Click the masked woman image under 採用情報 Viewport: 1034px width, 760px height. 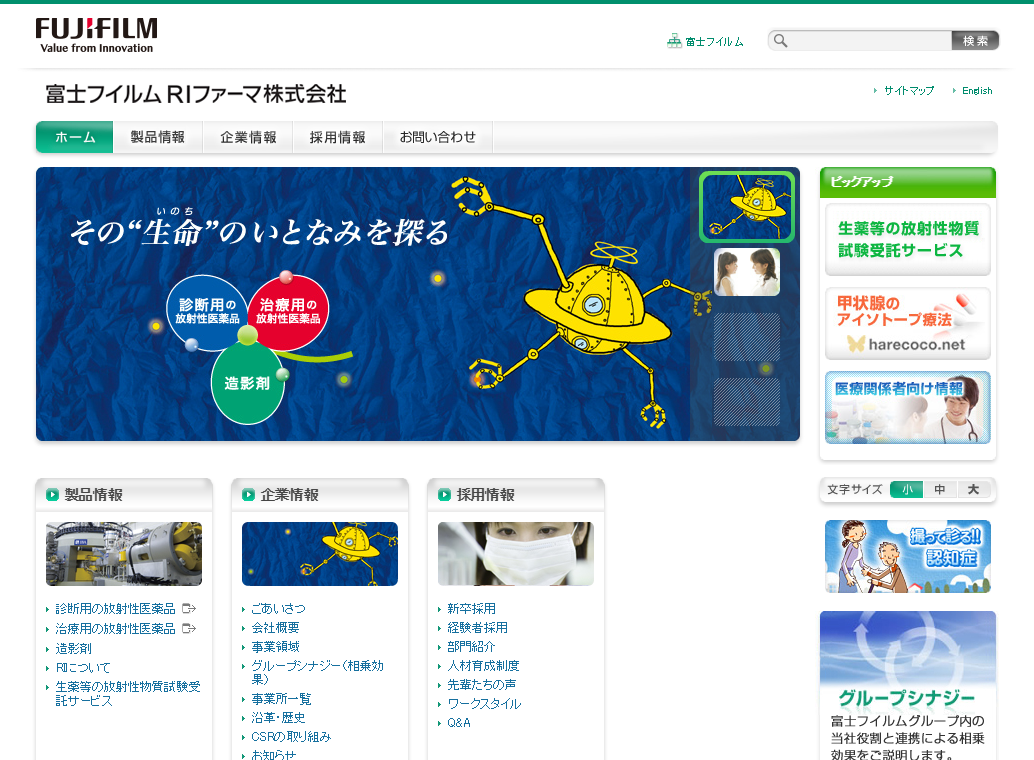click(516, 554)
